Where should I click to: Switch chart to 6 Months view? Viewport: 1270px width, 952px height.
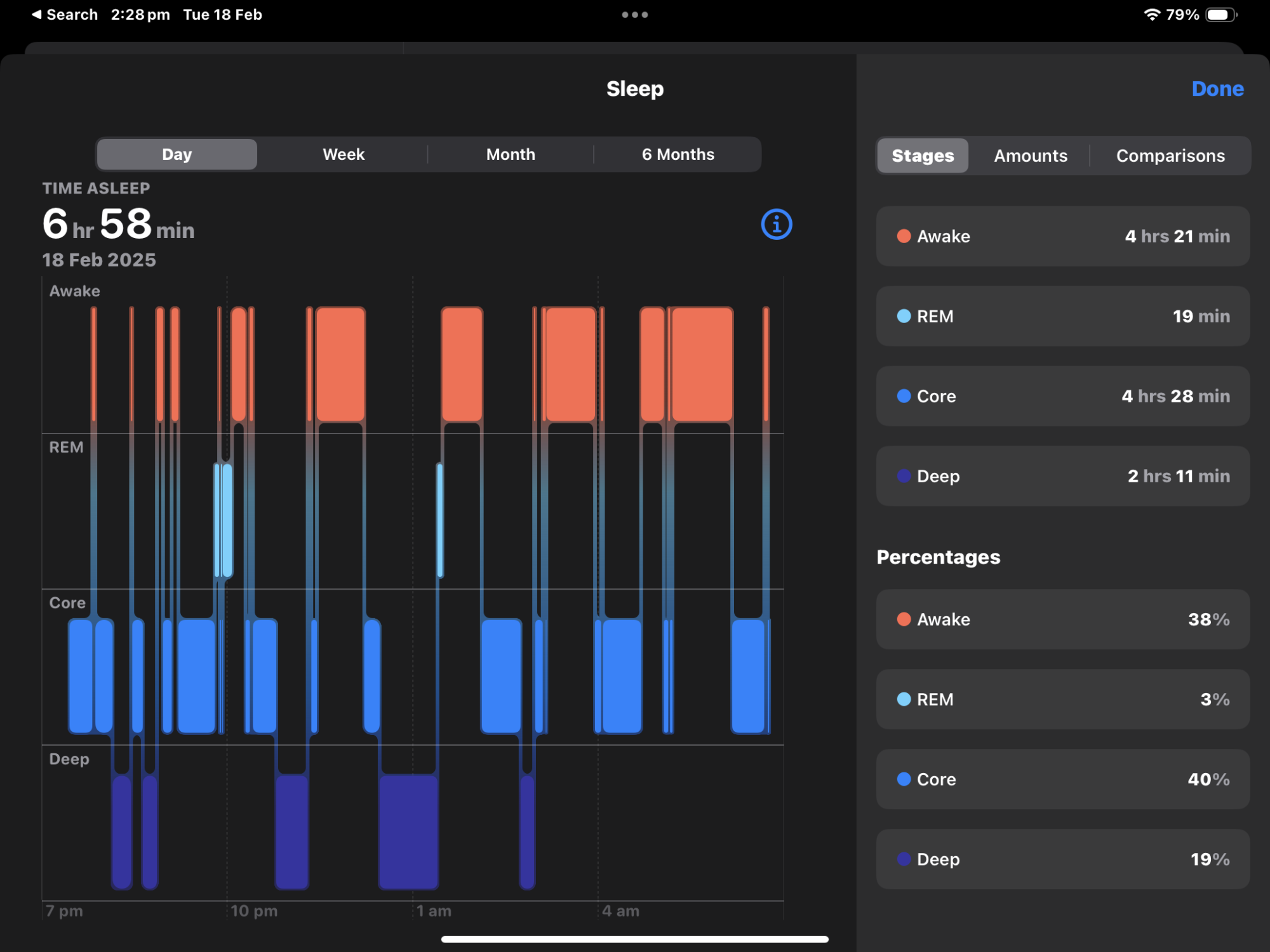click(678, 154)
